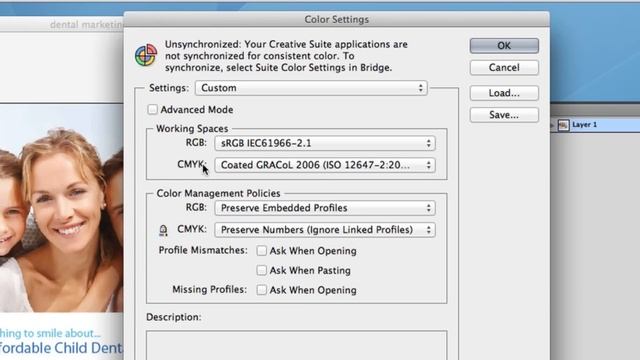The image size is (640, 360).
Task: Click the Working Spaces group label
Action: pos(192,129)
